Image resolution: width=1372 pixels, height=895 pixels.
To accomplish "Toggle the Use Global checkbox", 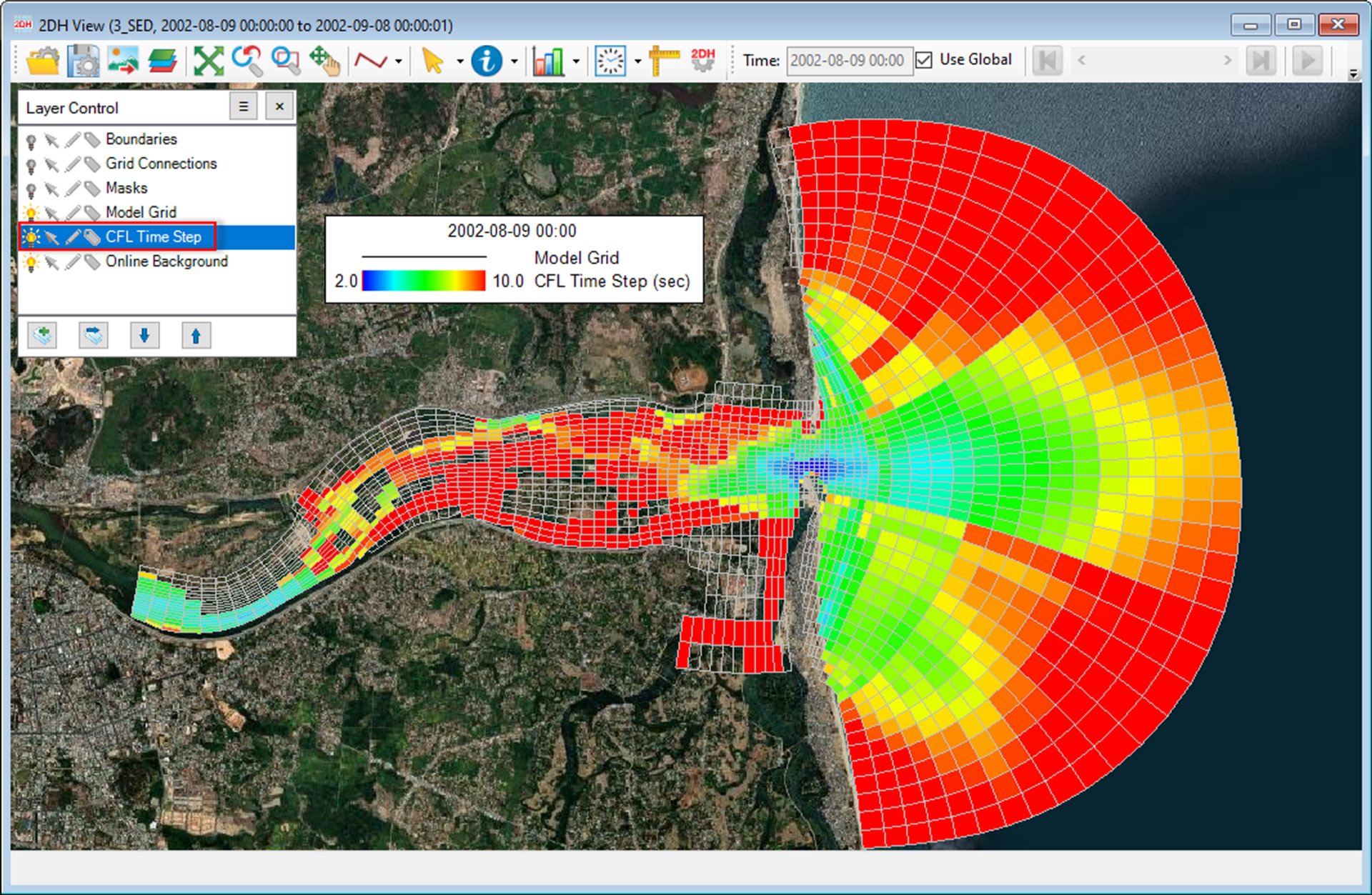I will [924, 60].
